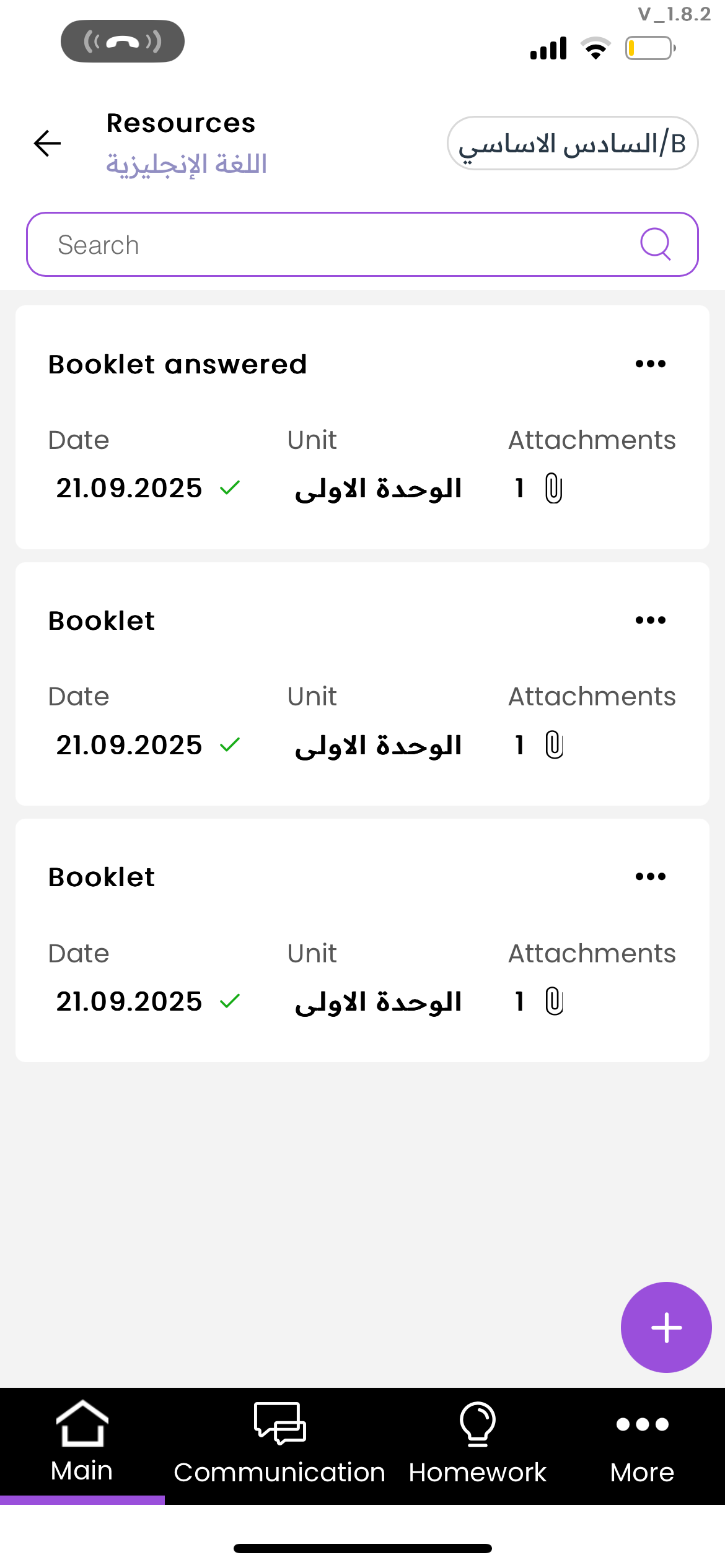Tap the back arrow icon
Screen dimensions: 725x1568
coord(47,144)
